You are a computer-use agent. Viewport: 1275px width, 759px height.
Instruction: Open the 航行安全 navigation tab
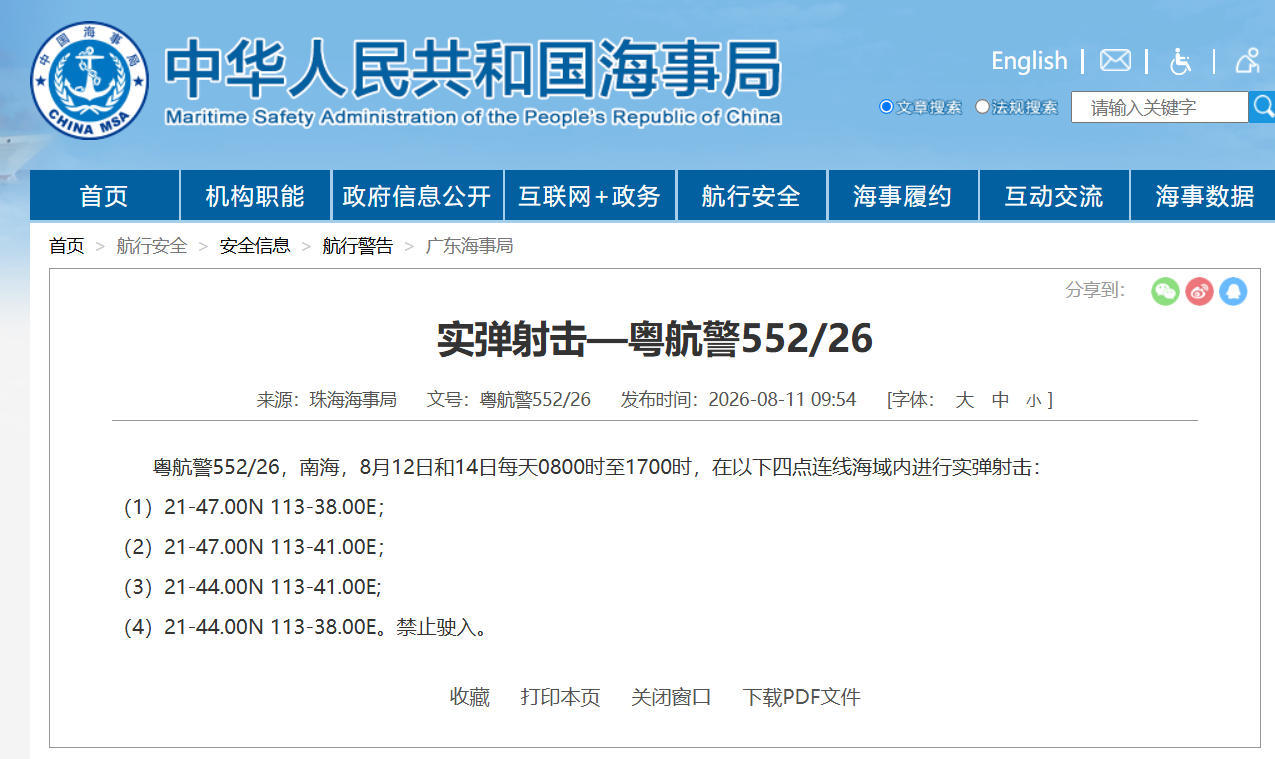pos(752,196)
